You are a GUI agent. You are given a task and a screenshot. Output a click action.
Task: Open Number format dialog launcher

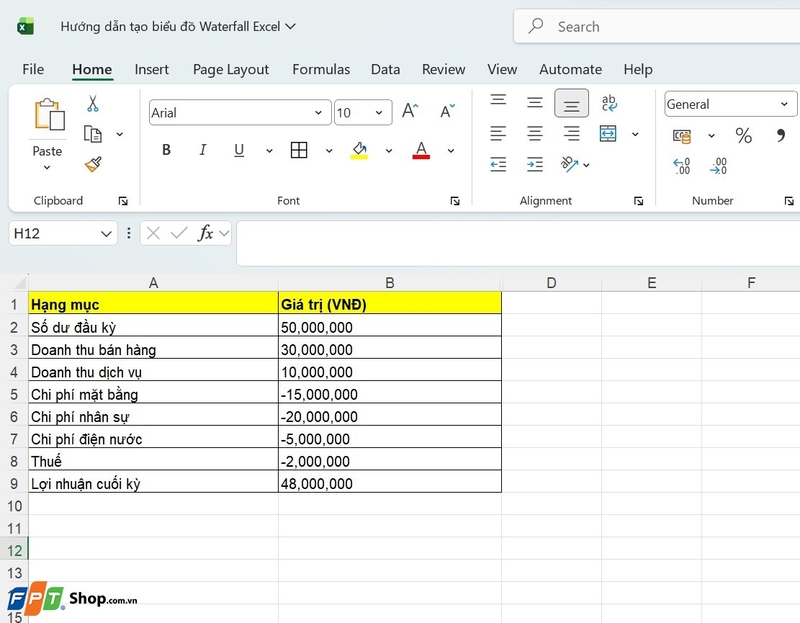[x=789, y=201]
